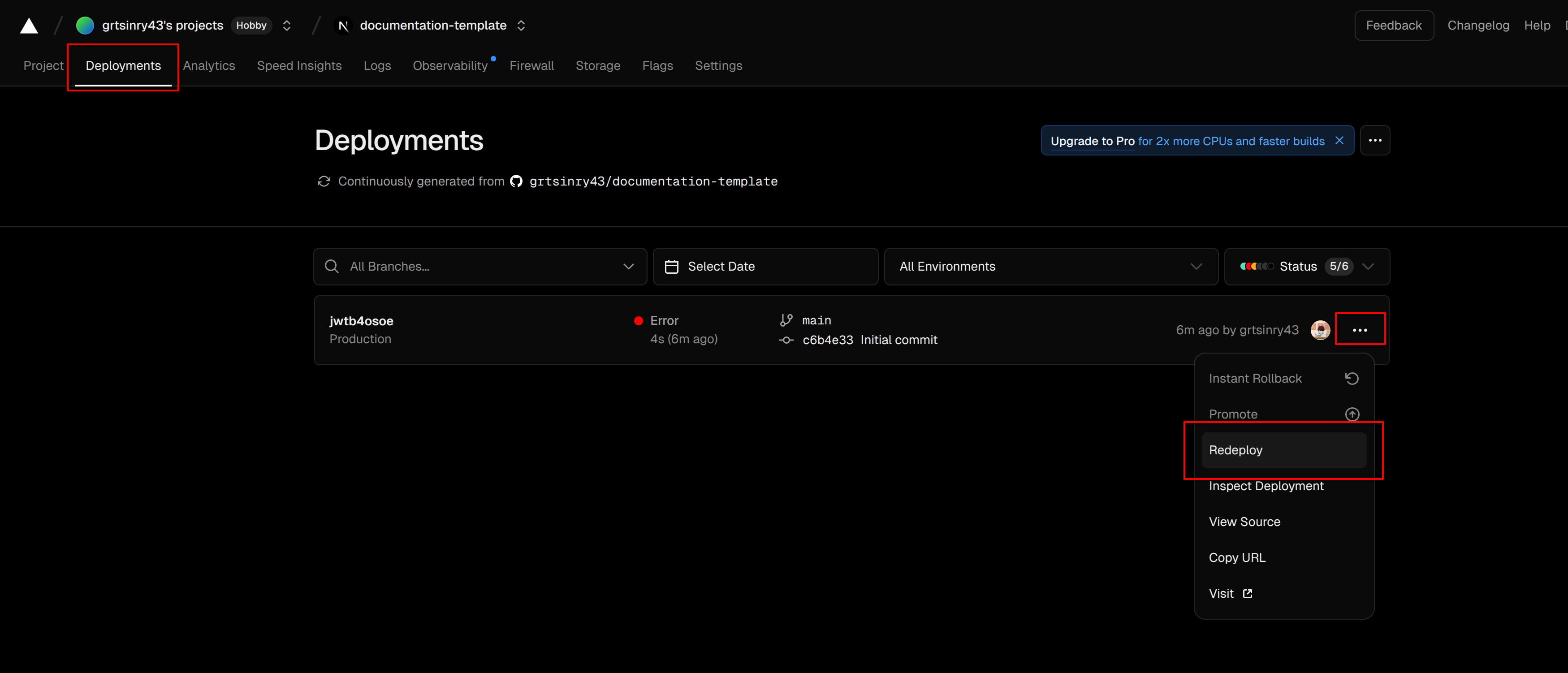Click the Production environment label
Image resolution: width=1568 pixels, height=673 pixels.
360,339
